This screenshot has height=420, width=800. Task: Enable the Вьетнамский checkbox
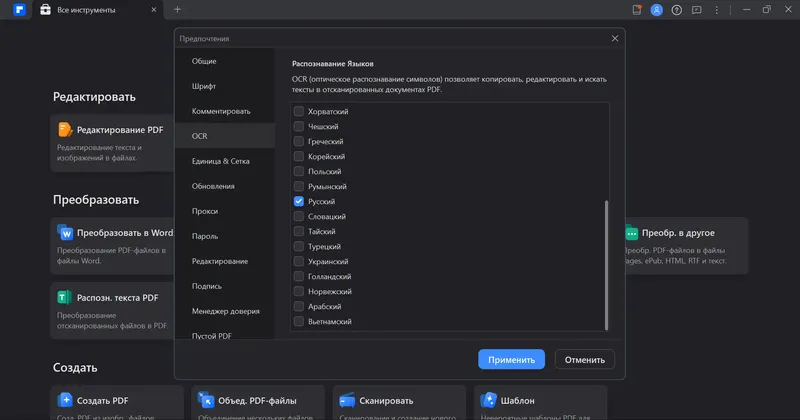point(298,322)
